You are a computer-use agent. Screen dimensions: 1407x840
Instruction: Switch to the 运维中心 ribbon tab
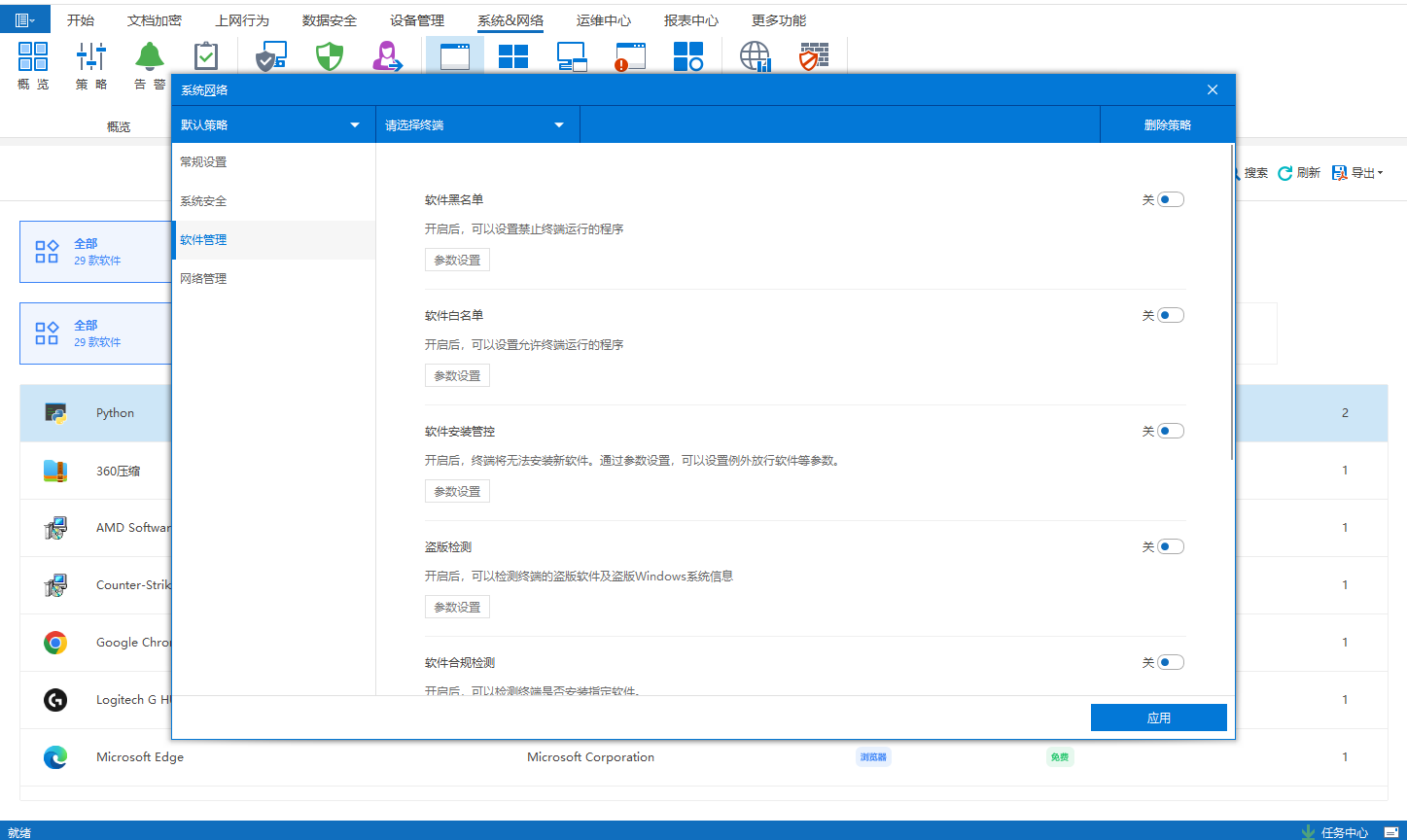point(603,20)
